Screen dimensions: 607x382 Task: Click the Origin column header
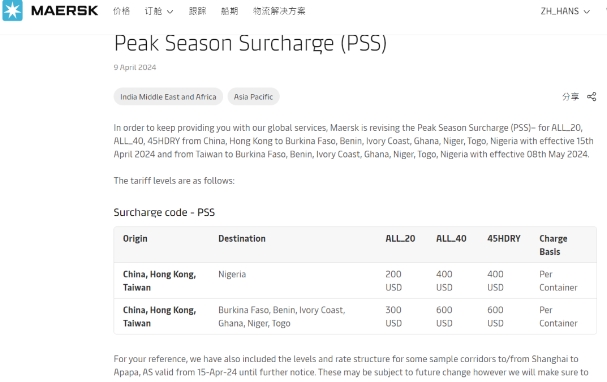tap(135, 238)
